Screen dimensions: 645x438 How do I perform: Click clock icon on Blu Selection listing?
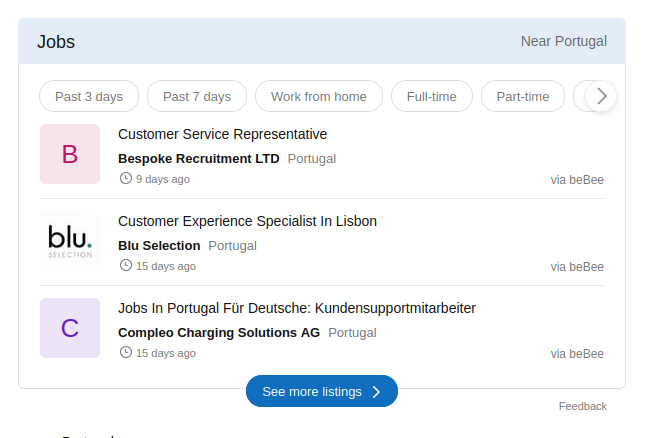(126, 266)
